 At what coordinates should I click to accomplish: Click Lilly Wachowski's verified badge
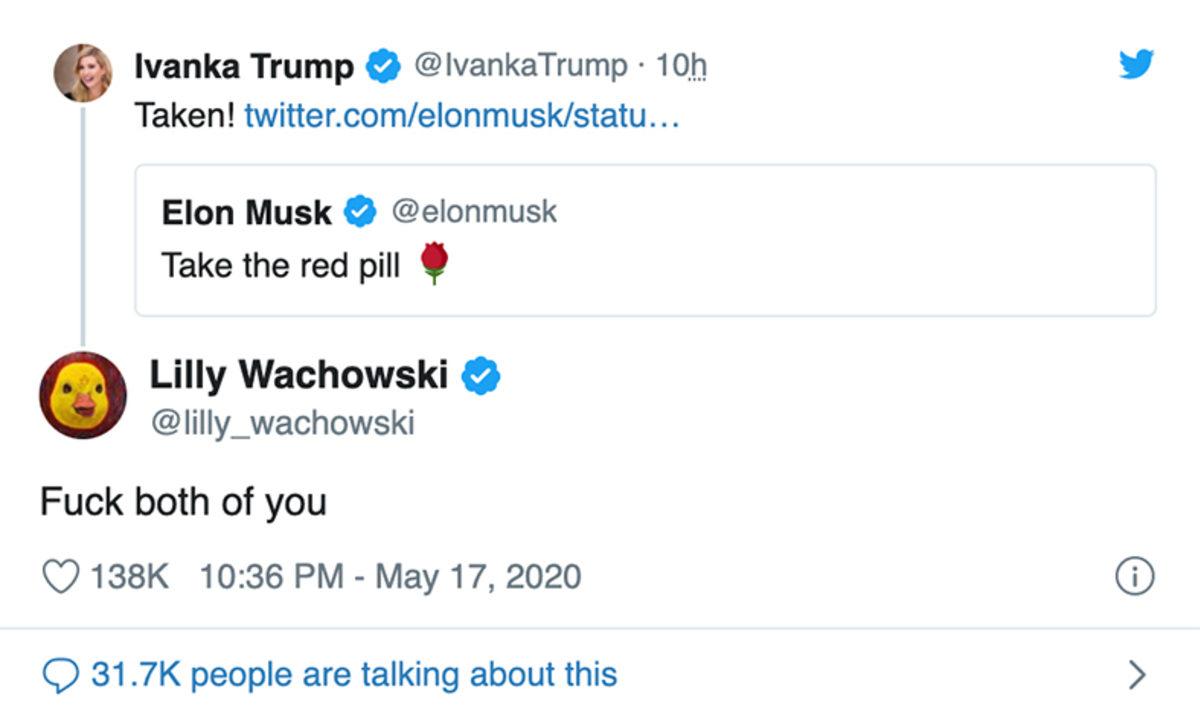tap(480, 374)
